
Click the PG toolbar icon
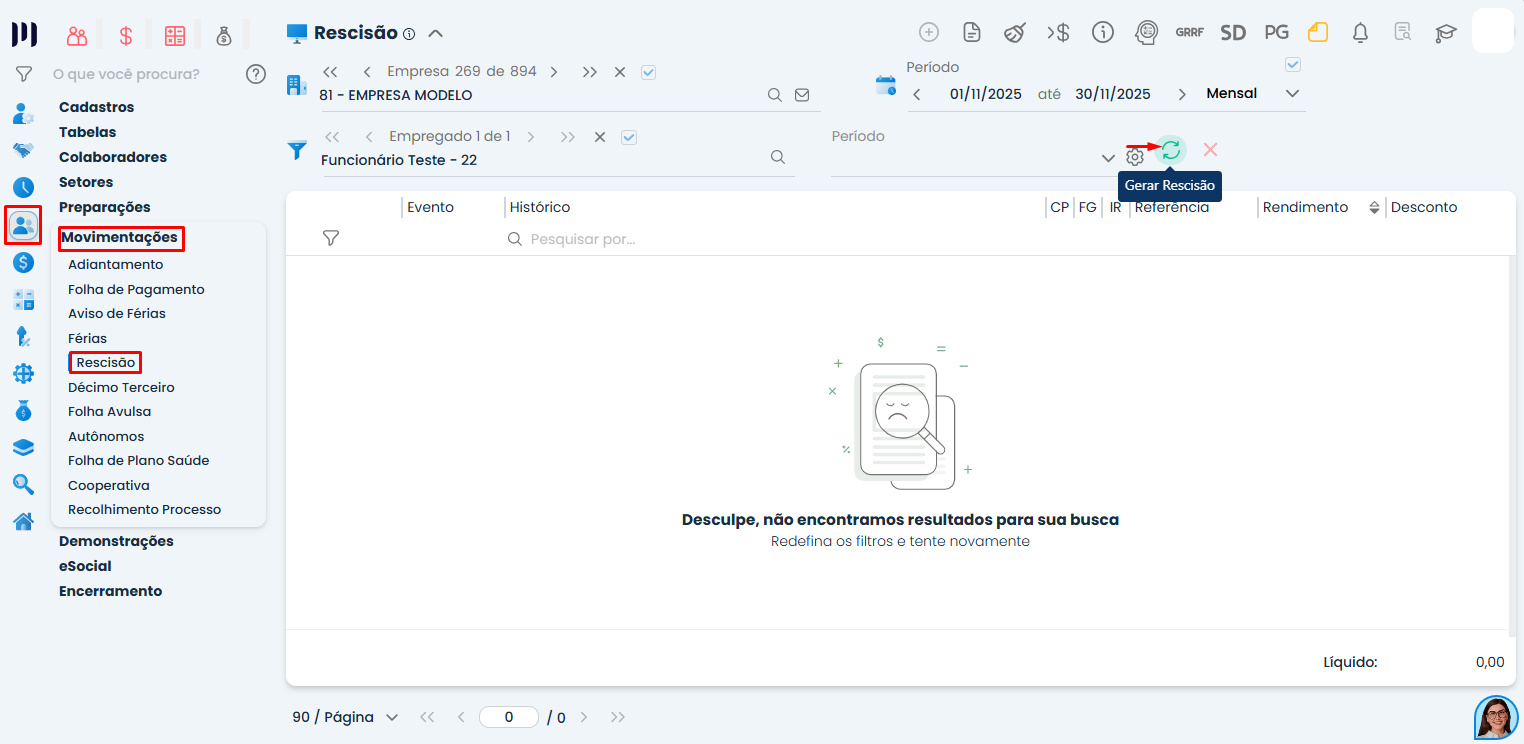pos(1276,32)
